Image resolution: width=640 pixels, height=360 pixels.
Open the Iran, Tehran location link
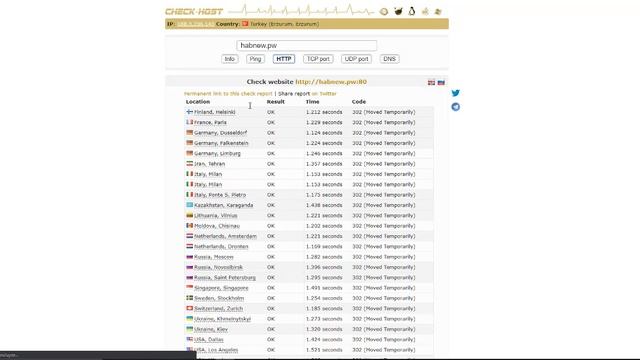(209, 164)
